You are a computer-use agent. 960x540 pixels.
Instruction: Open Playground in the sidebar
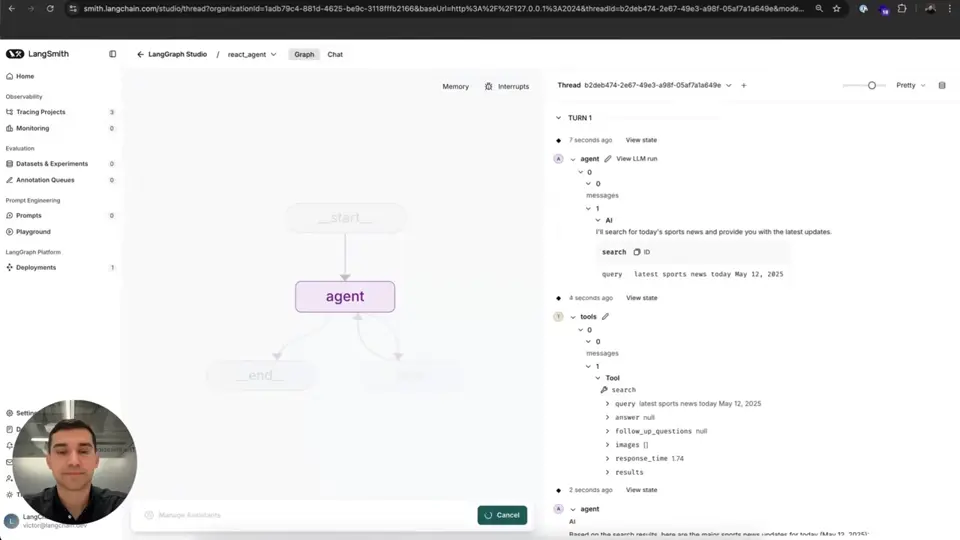point(33,232)
